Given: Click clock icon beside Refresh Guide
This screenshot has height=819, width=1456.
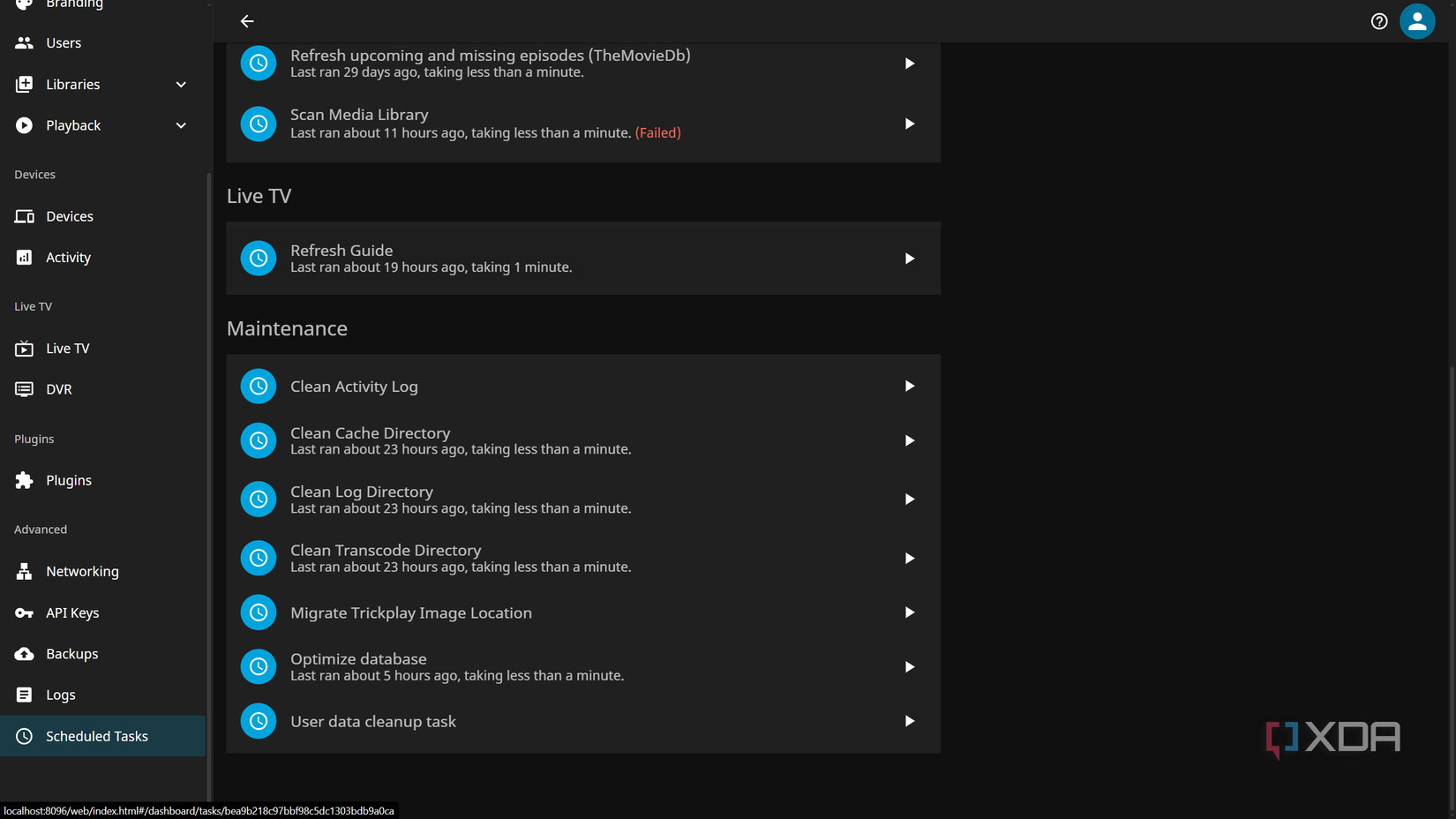Looking at the screenshot, I should pyautogui.click(x=259, y=259).
